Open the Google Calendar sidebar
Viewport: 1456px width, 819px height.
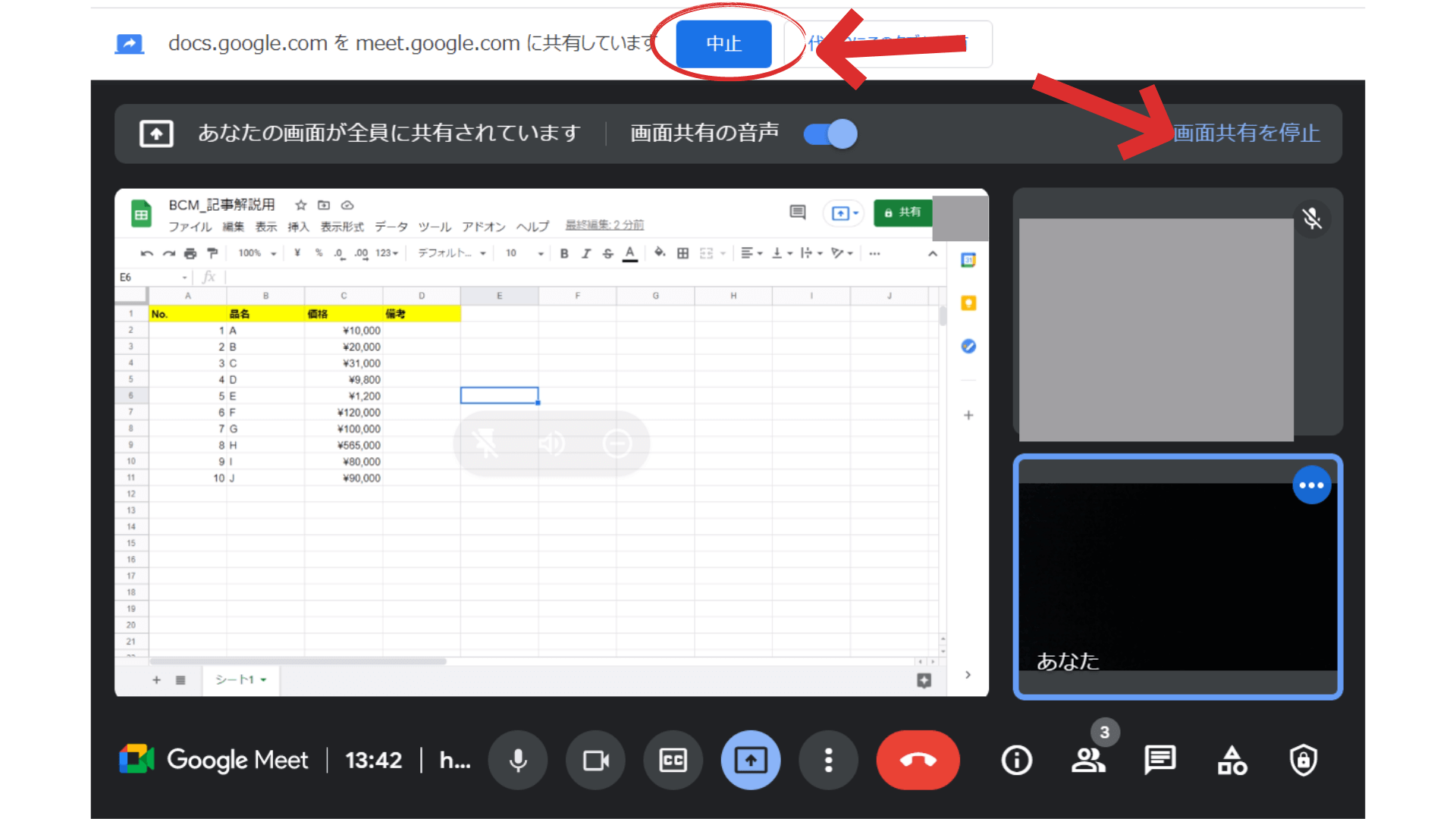(968, 260)
